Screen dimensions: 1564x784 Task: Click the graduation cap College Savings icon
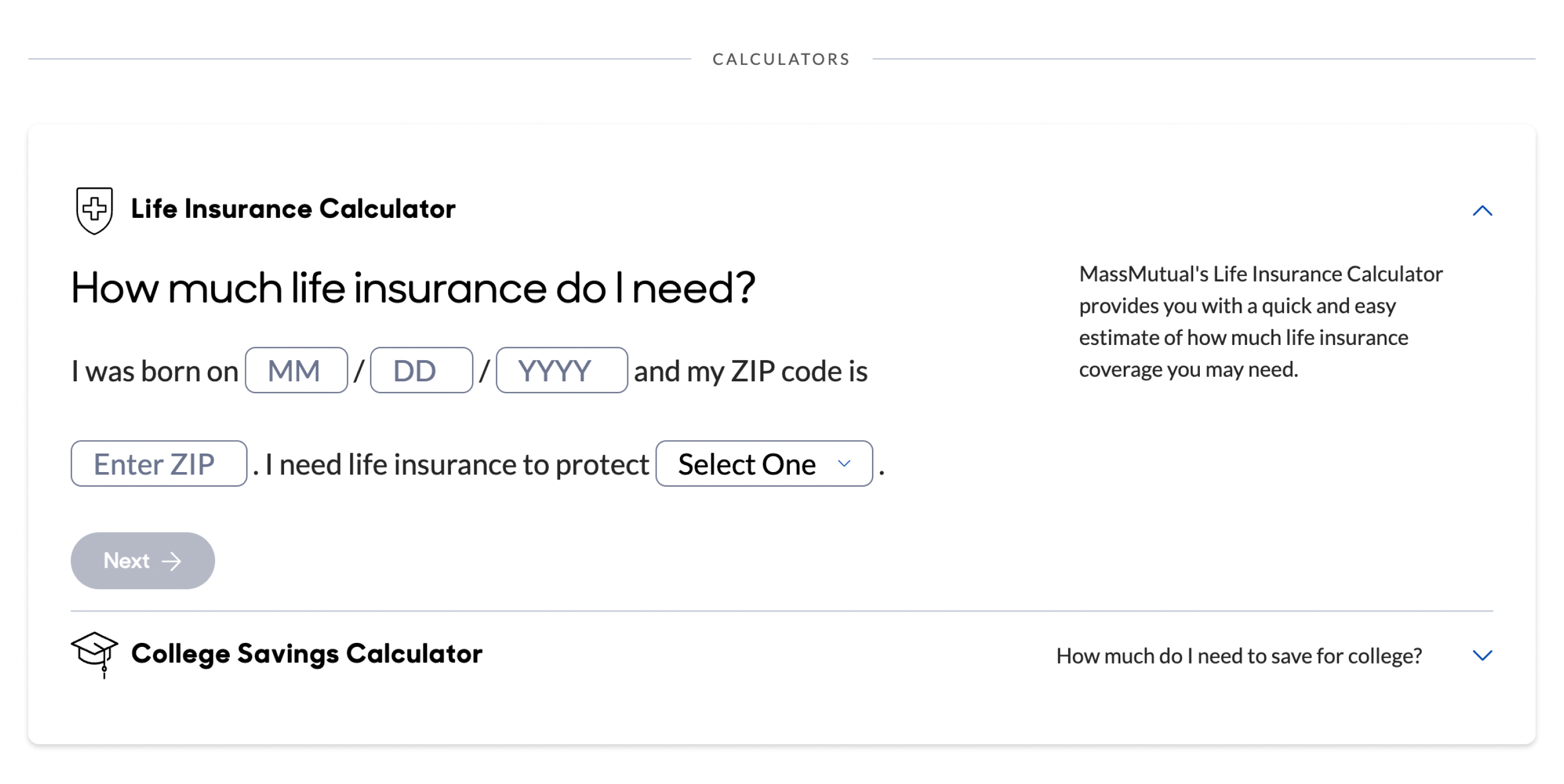(x=94, y=654)
